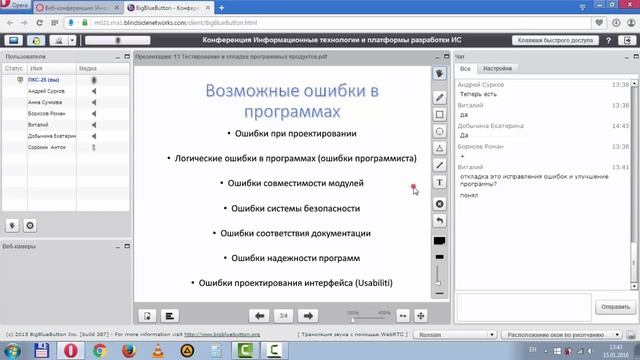Open the users panel settings gear
This screenshot has height=360, width=640.
pos(30,225)
